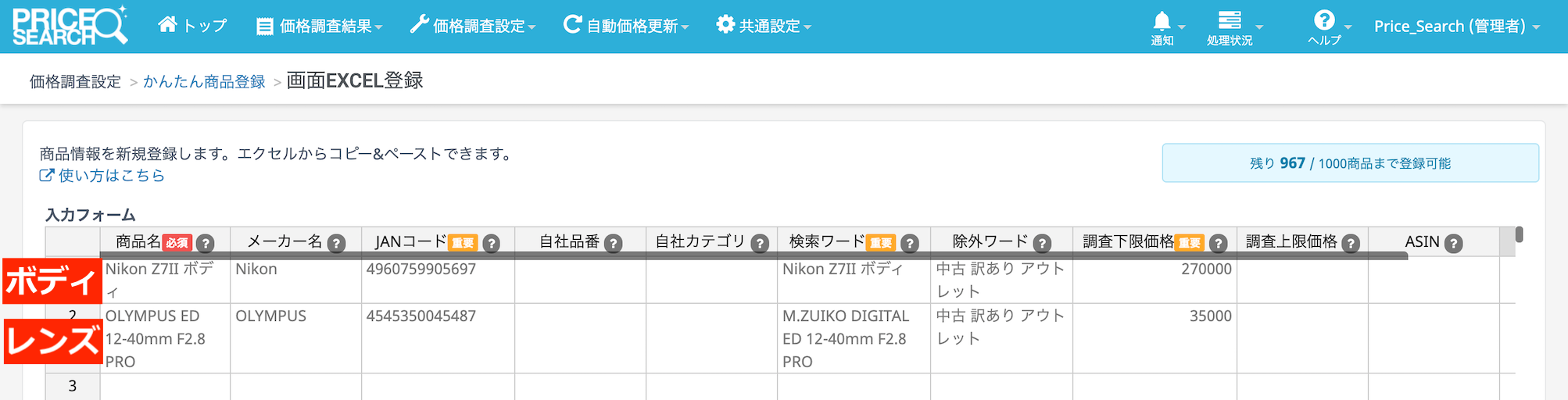Click help icon beside 商品名 column
The width and height of the screenshot is (1568, 400).
pos(206,244)
